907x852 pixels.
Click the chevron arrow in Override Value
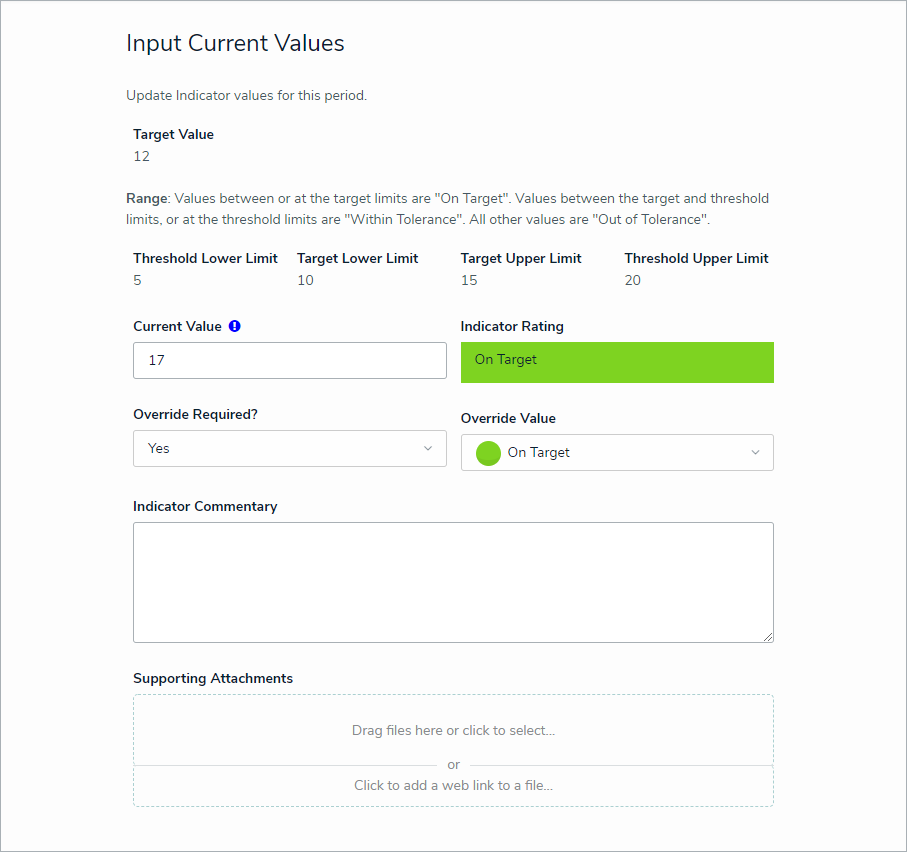pos(755,453)
